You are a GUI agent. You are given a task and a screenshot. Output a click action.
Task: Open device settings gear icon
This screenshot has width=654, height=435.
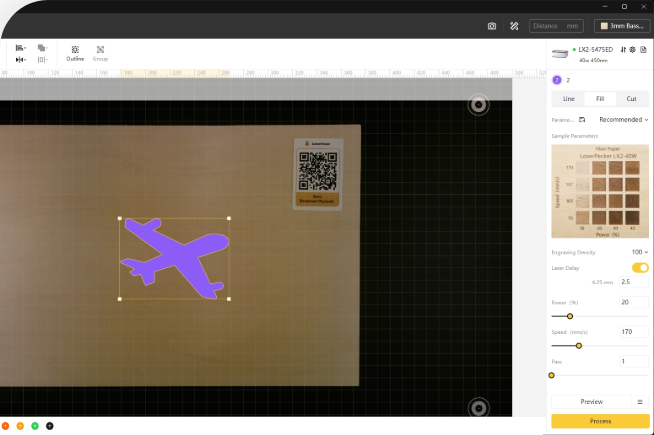tap(633, 49)
